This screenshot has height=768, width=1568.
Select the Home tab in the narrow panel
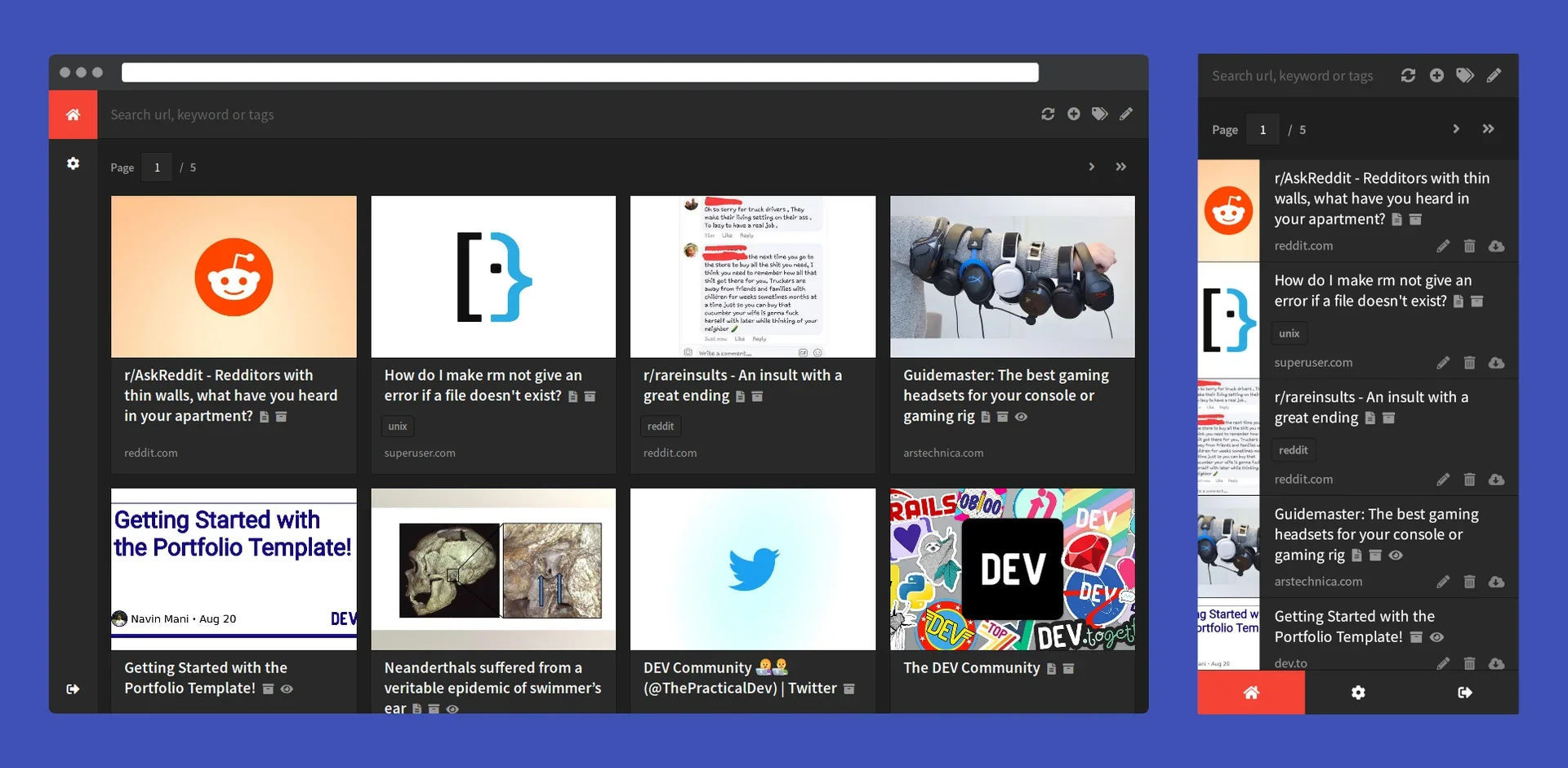click(1252, 692)
